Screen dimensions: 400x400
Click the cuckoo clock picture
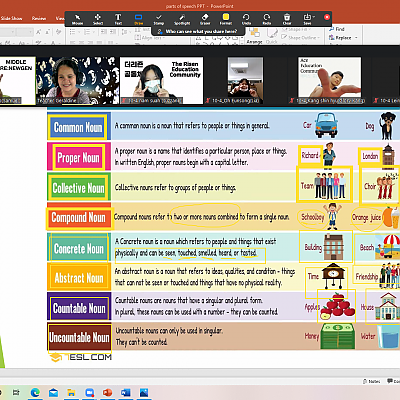click(x=333, y=276)
